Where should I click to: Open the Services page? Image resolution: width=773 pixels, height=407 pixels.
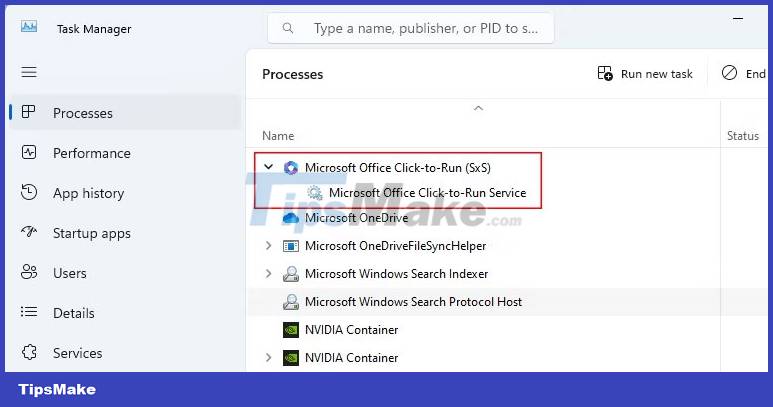pyautogui.click(x=125, y=352)
